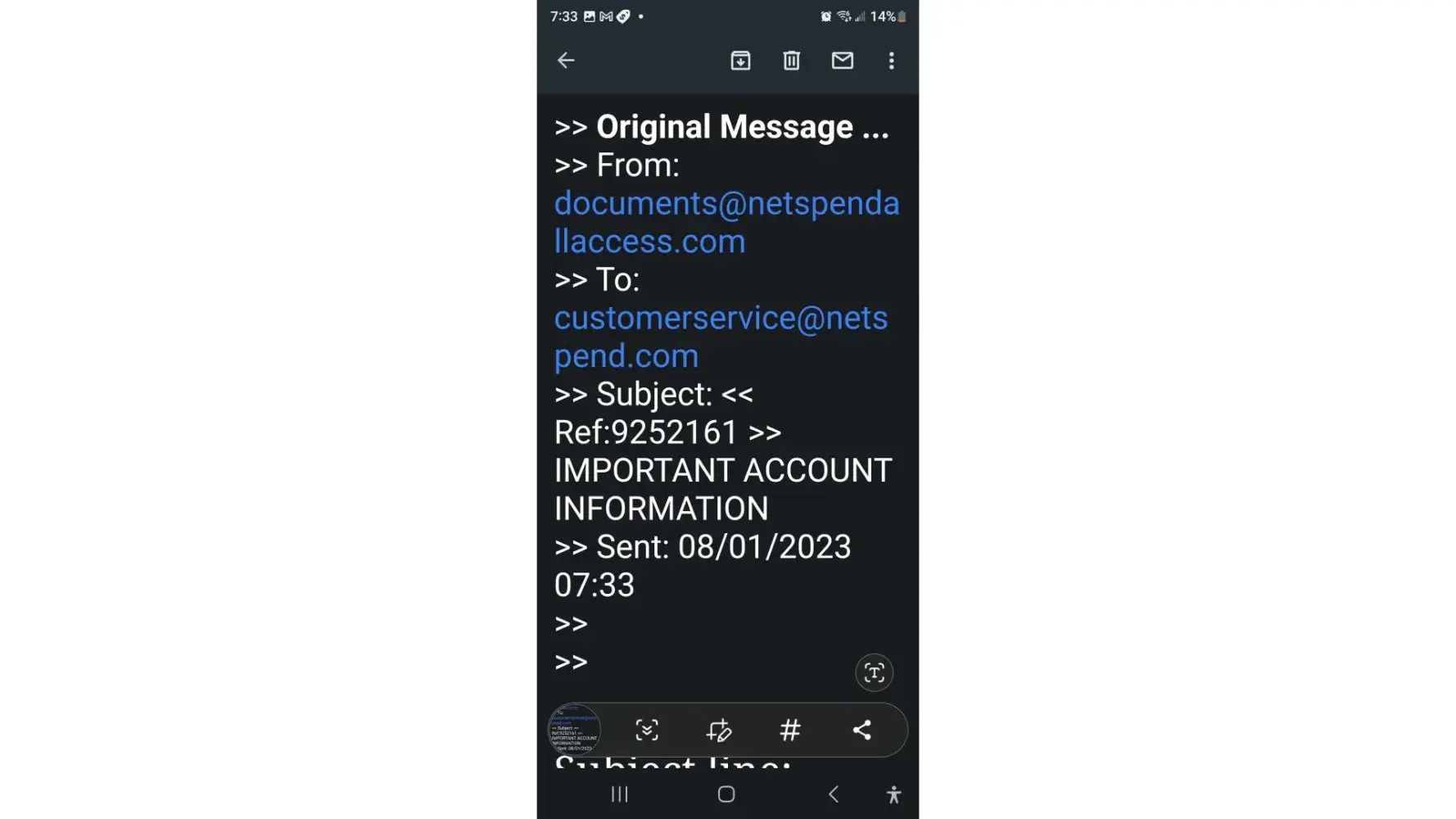This screenshot has height=819, width=1456.
Task: Go back using the arrow icon
Action: 566,61
